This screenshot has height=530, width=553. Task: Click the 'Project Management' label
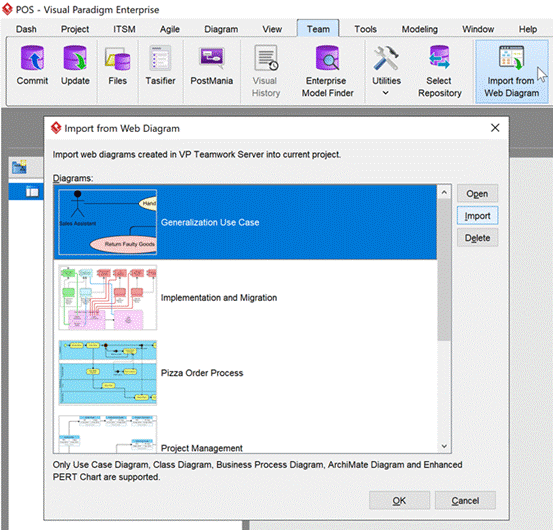201,448
